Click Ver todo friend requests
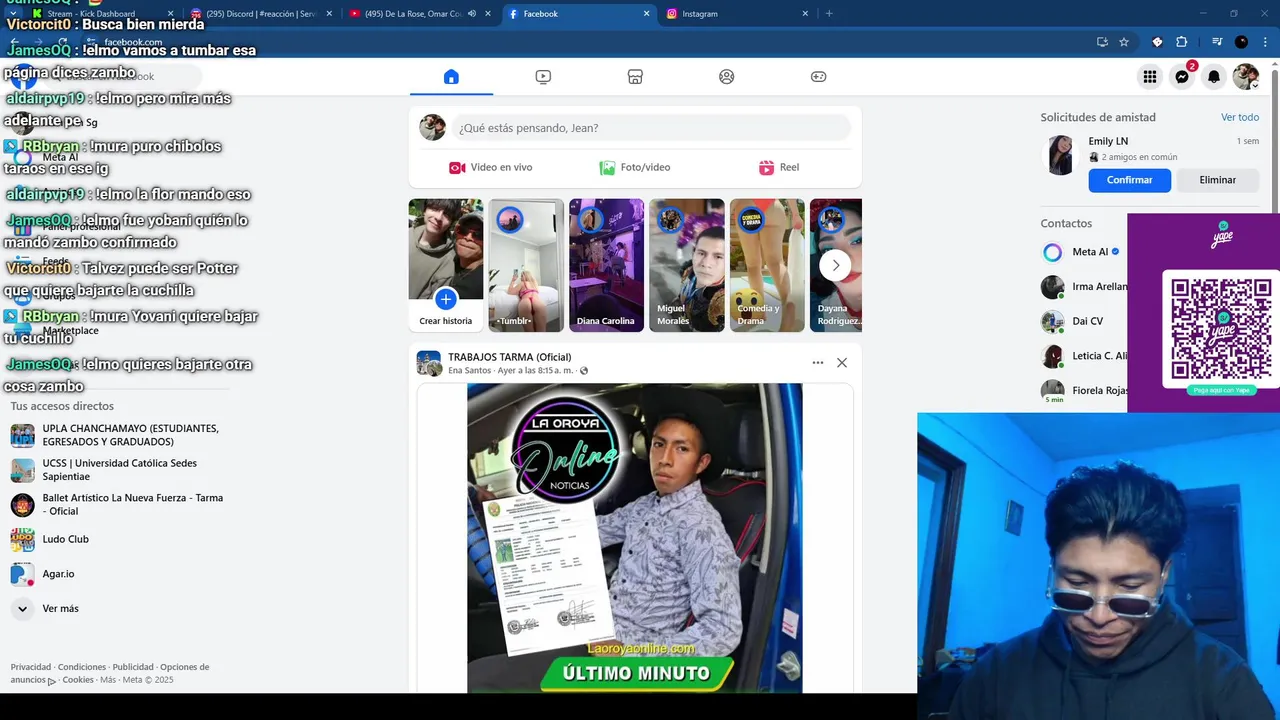 [x=1240, y=117]
